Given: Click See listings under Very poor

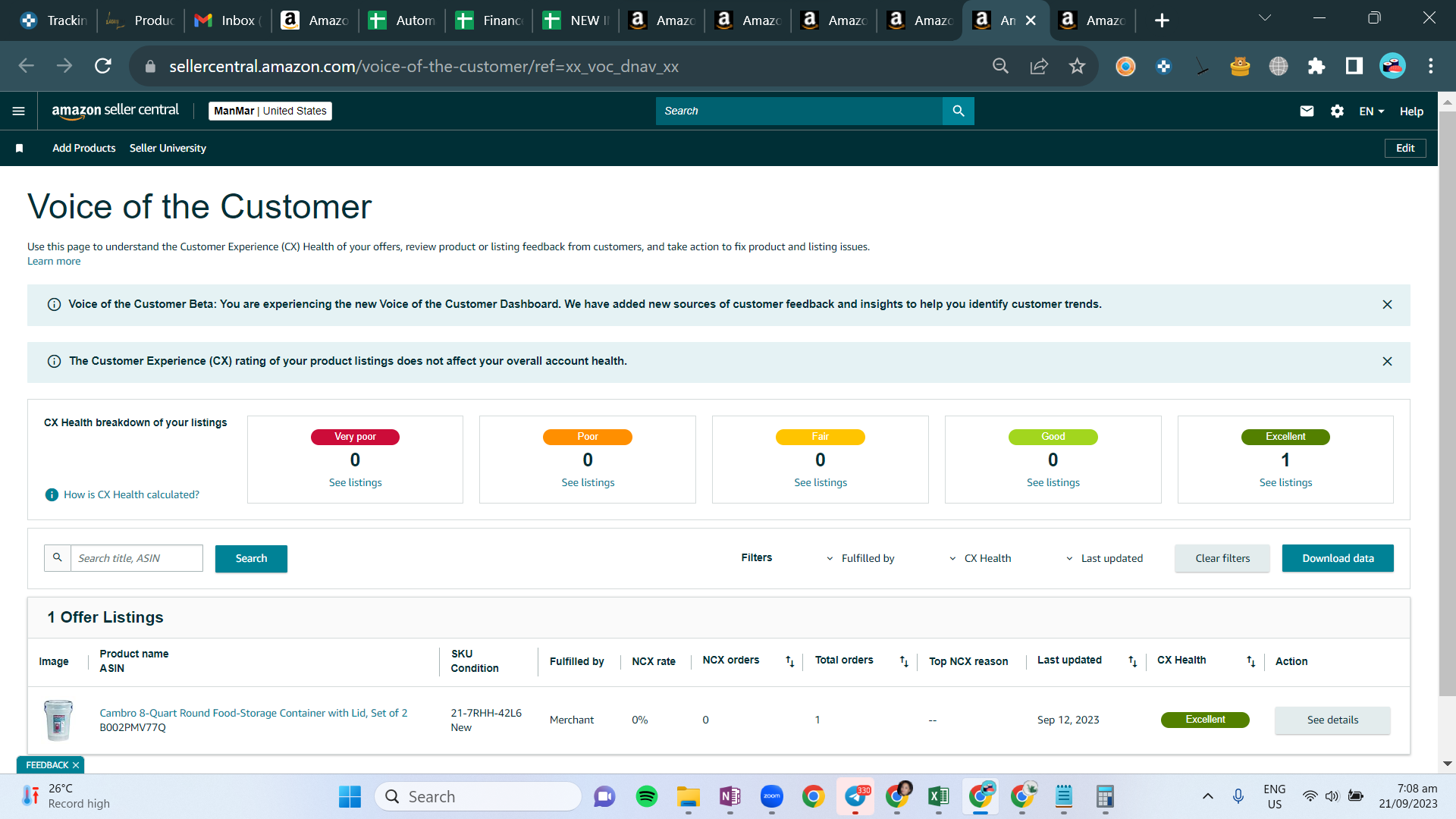Looking at the screenshot, I should (x=355, y=483).
